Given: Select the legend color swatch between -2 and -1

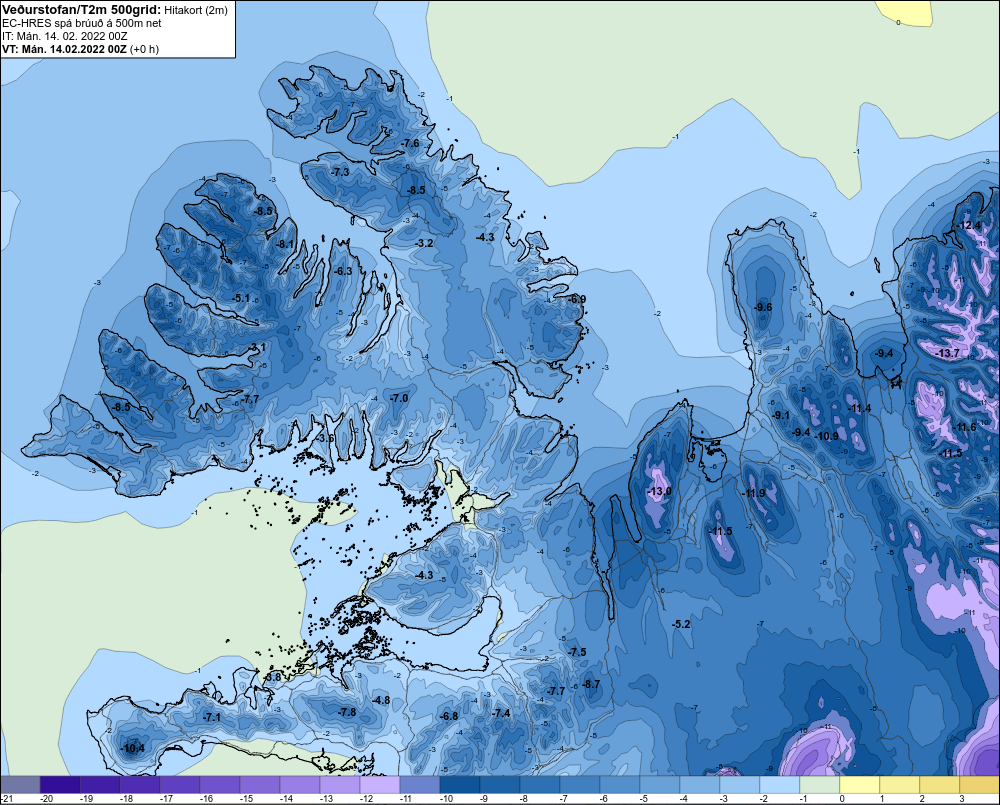Looking at the screenshot, I should pyautogui.click(x=779, y=784).
